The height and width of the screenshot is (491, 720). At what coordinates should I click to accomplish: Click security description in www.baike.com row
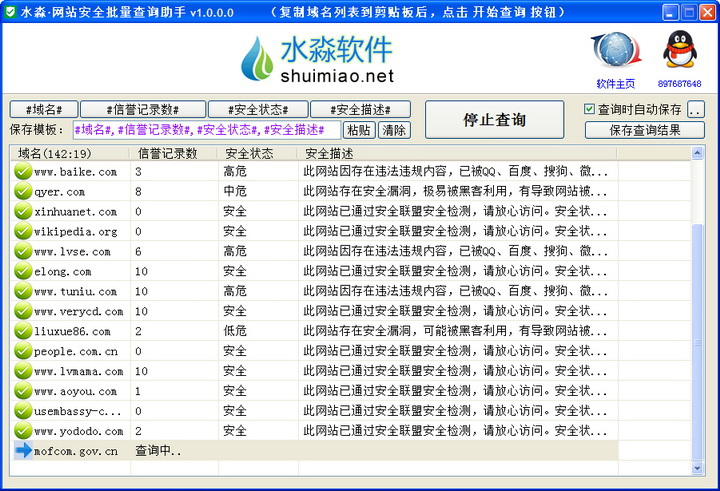click(x=455, y=171)
